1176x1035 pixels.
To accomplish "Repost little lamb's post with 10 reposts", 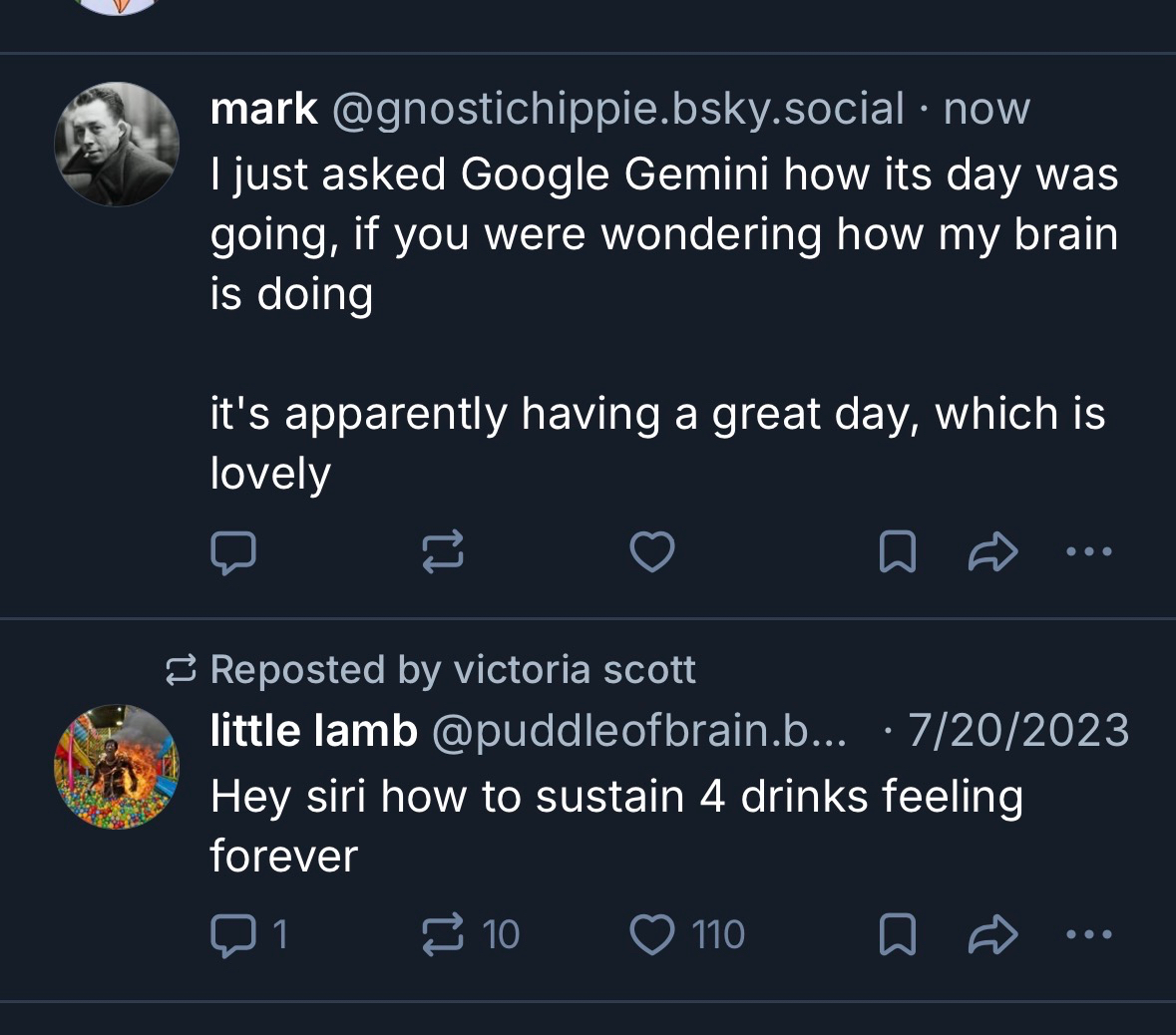I will (x=443, y=934).
